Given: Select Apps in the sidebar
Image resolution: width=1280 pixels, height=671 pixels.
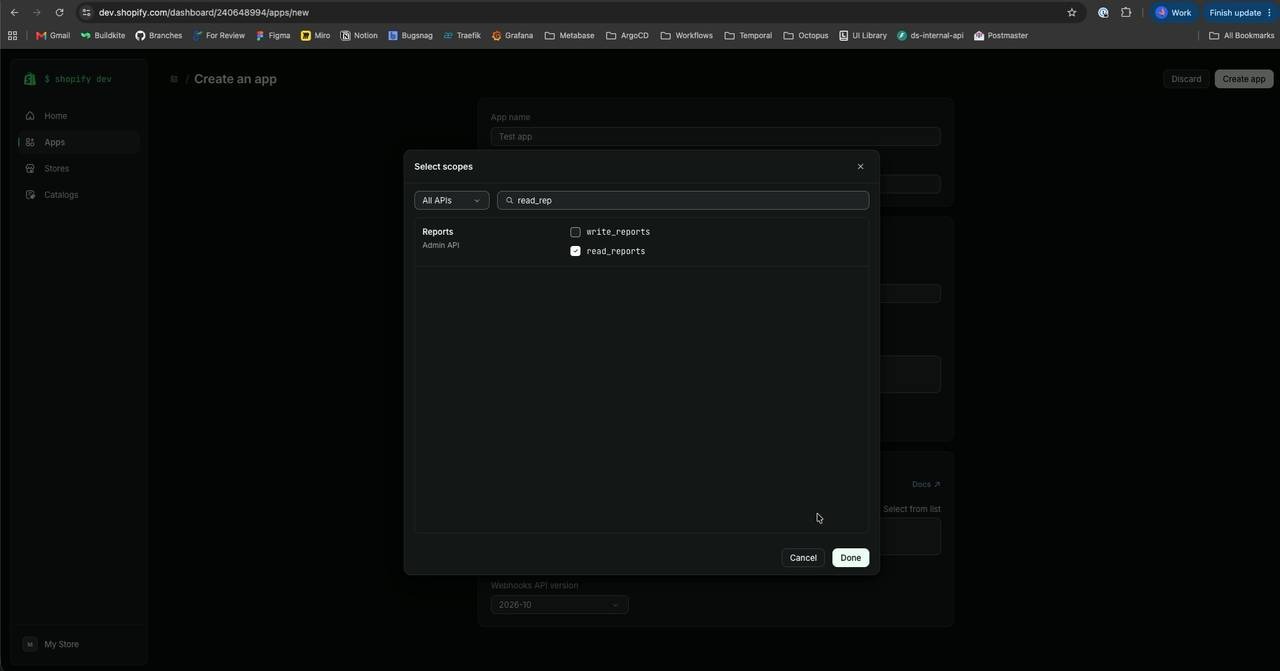Looking at the screenshot, I should (x=80, y=142).
